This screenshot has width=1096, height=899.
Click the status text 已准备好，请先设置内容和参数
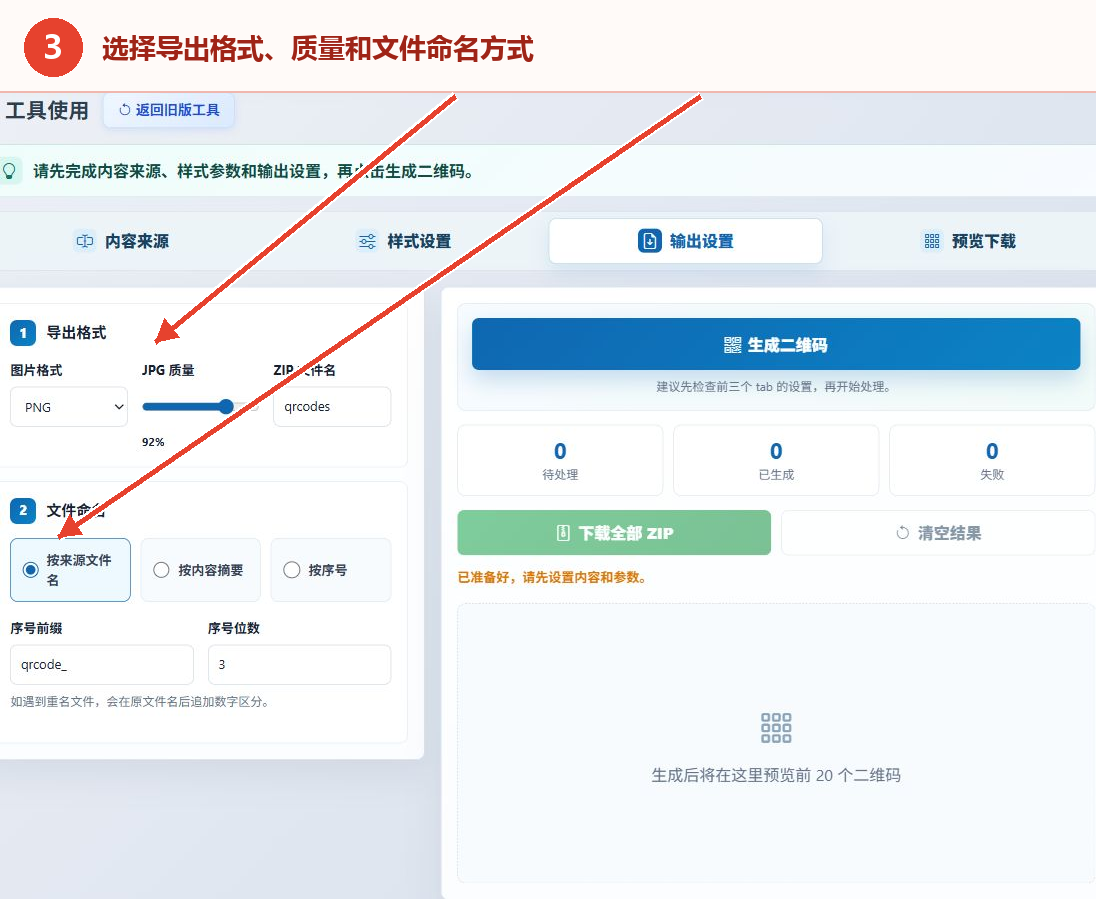[x=551, y=577]
